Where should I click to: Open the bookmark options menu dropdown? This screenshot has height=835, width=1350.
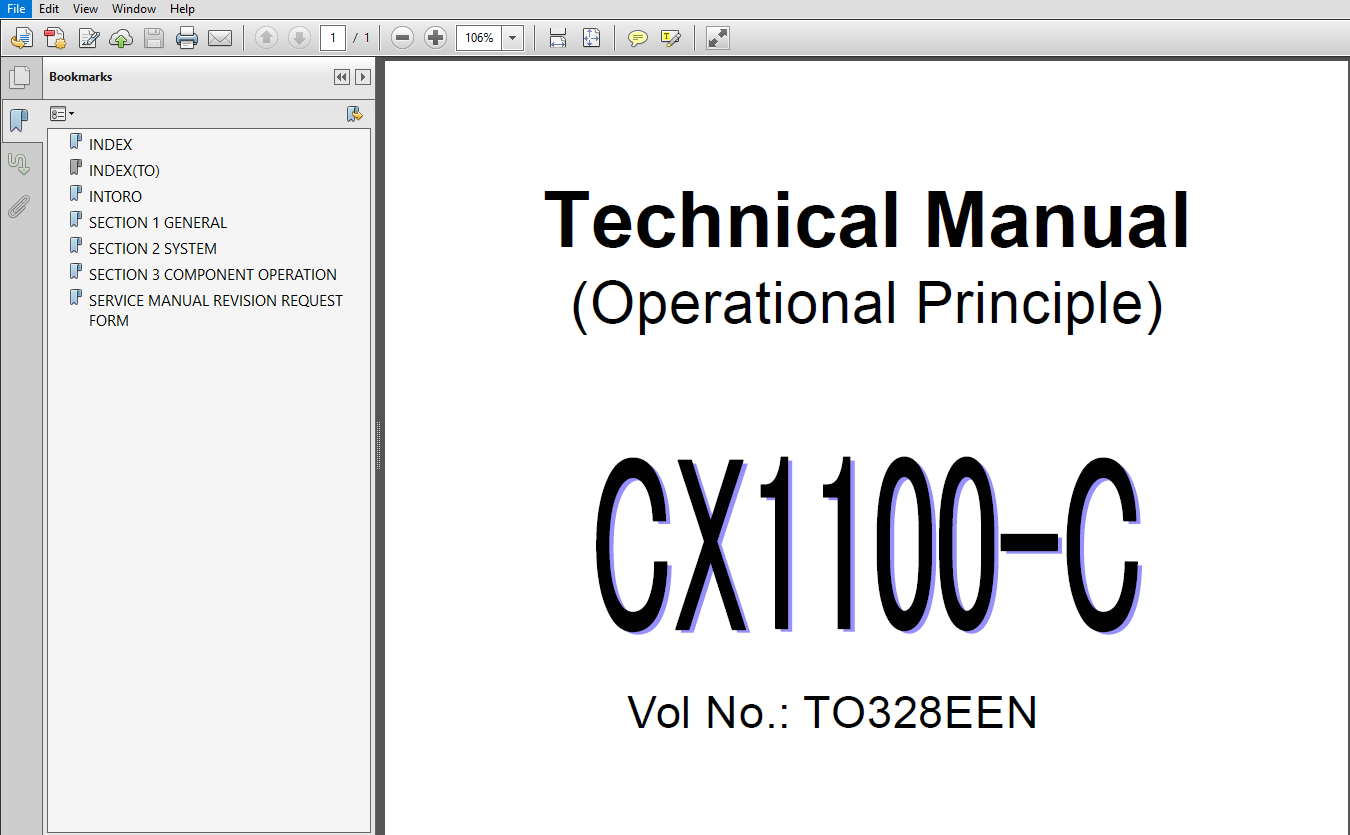pos(62,114)
